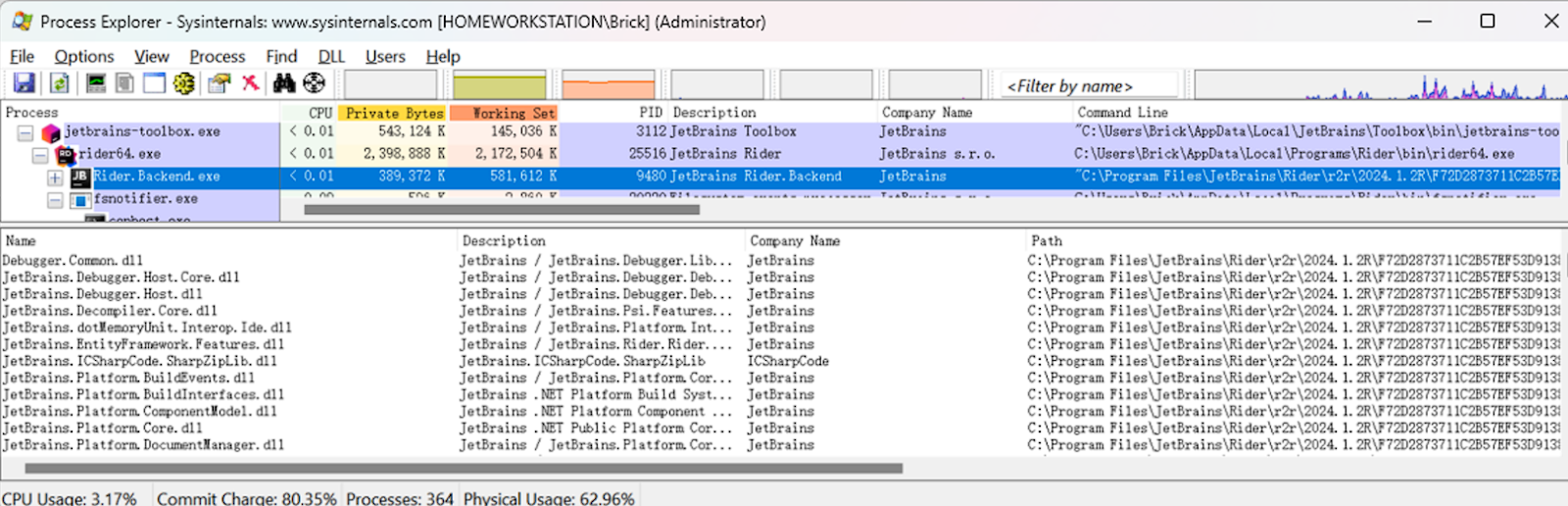
Task: Click the Filter by name field
Action: [1090, 86]
